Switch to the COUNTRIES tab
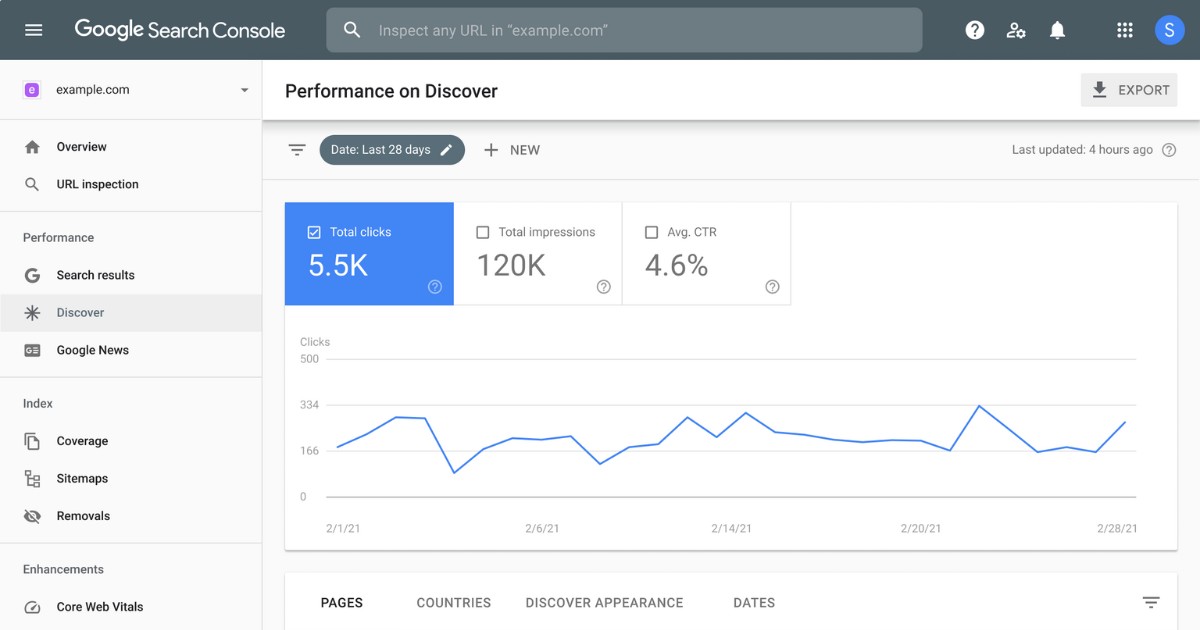Image resolution: width=1200 pixels, height=630 pixels. pyautogui.click(x=453, y=603)
